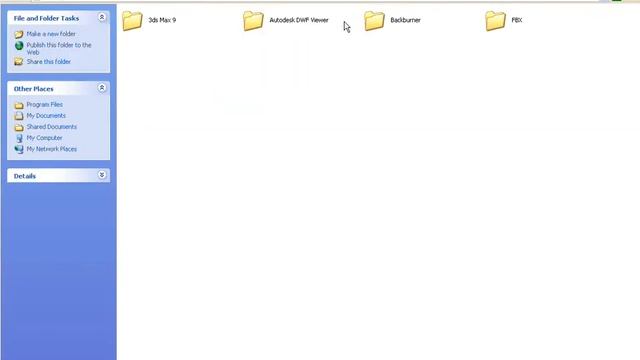The height and width of the screenshot is (360, 640).
Task: Go to Program Files link
Action: [x=44, y=104]
